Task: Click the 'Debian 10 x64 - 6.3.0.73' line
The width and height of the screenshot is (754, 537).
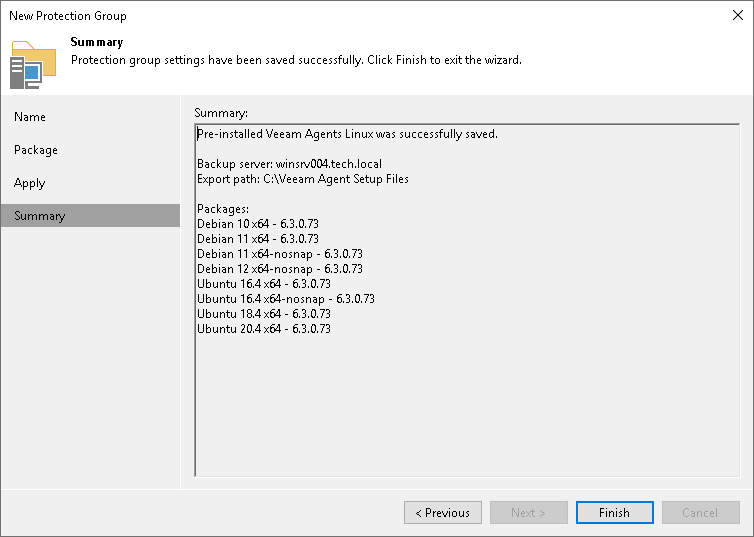Action: (x=258, y=224)
